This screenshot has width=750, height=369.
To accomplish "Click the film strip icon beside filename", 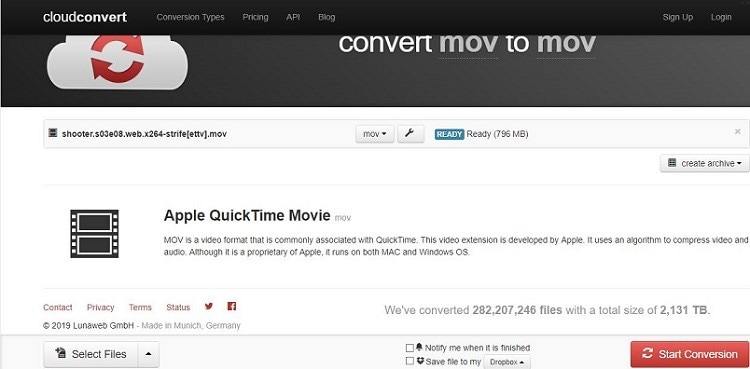I will [53, 133].
